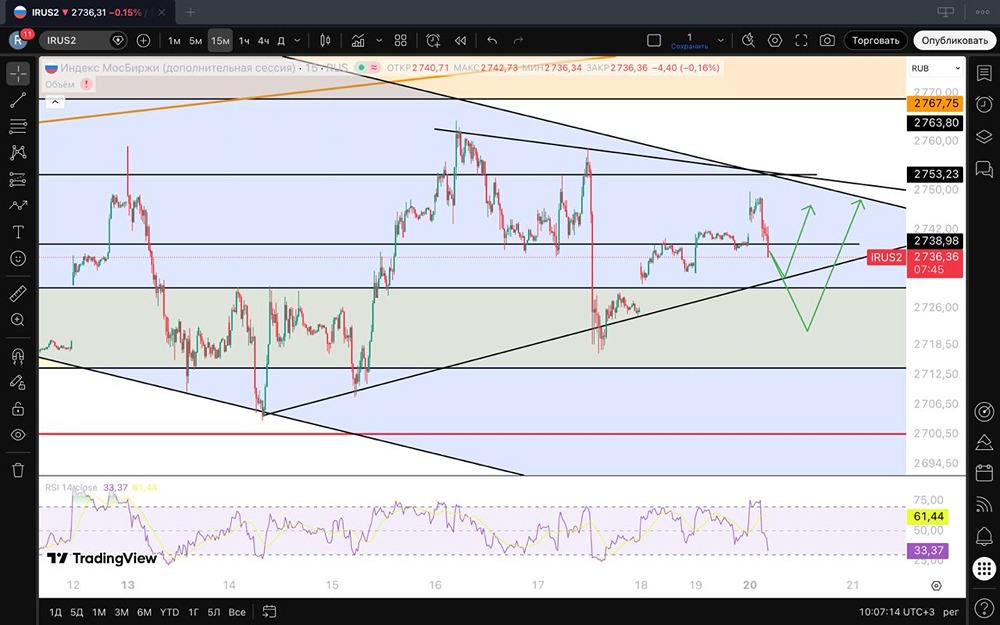Delete drawings with the trash icon
This screenshot has height=625, width=1000.
[18, 470]
